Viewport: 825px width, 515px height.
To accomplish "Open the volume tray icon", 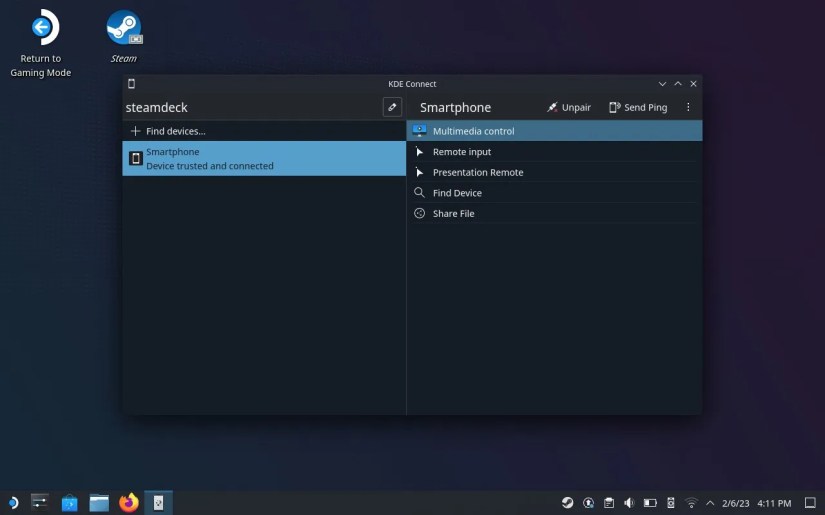I will pyautogui.click(x=629, y=503).
